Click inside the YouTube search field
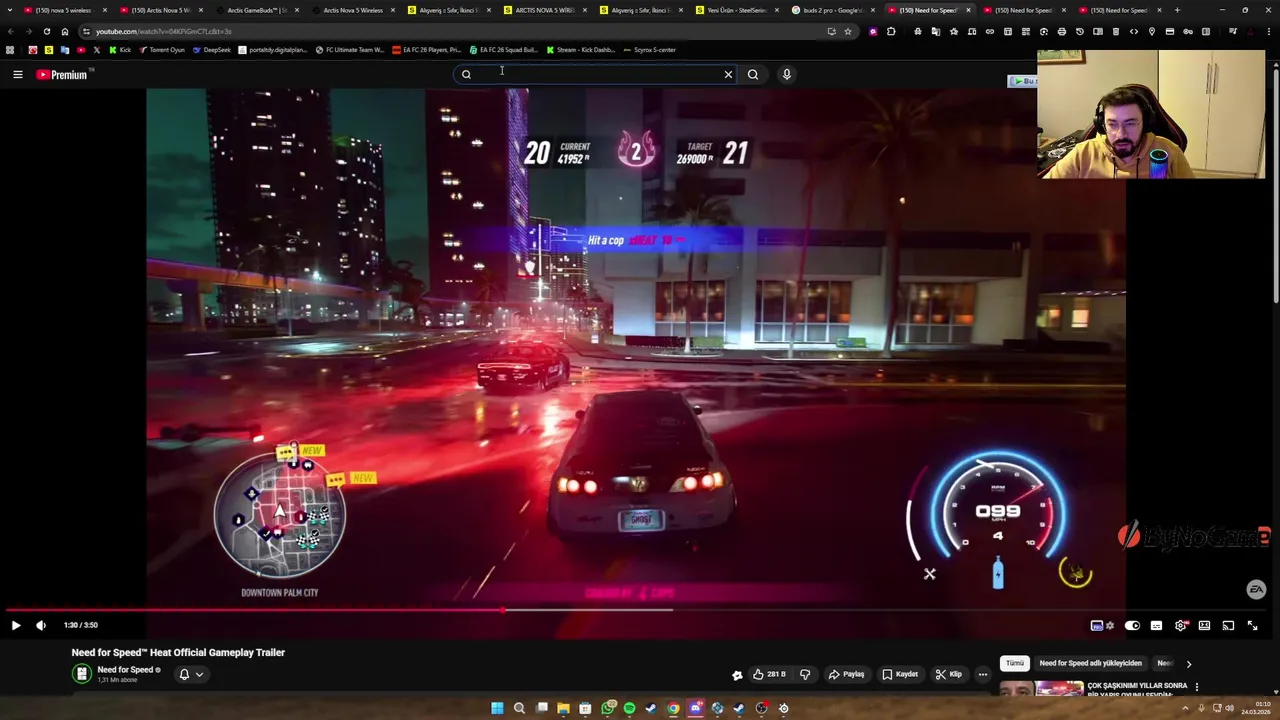Screen dimensions: 1280x720 (x=595, y=74)
